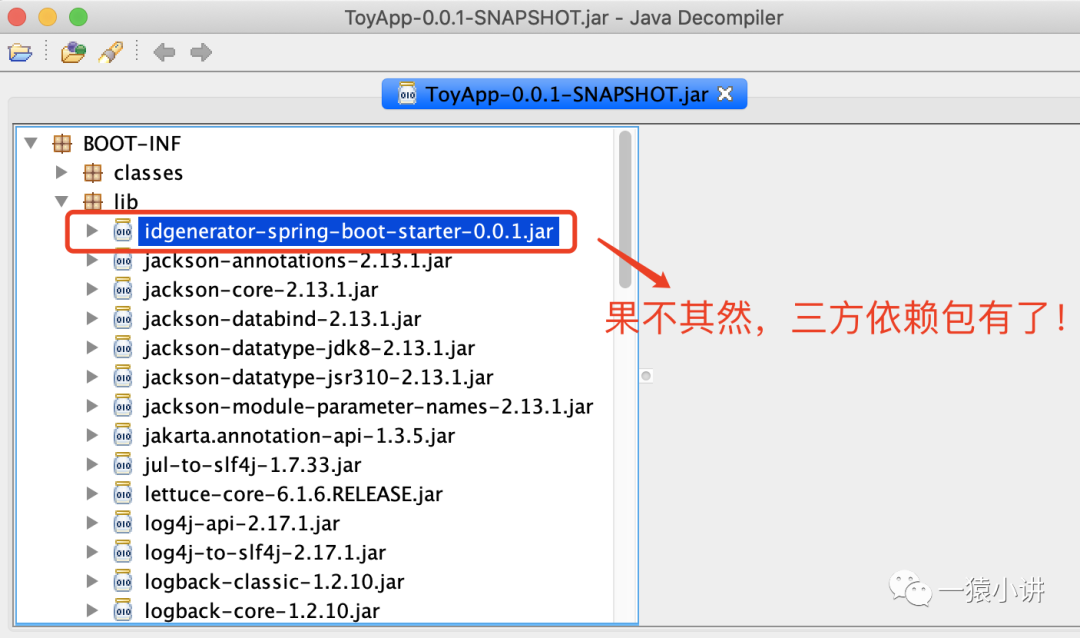Image resolution: width=1080 pixels, height=638 pixels.
Task: Expand jackson-module-parameter-names jar node
Action: tap(92, 407)
